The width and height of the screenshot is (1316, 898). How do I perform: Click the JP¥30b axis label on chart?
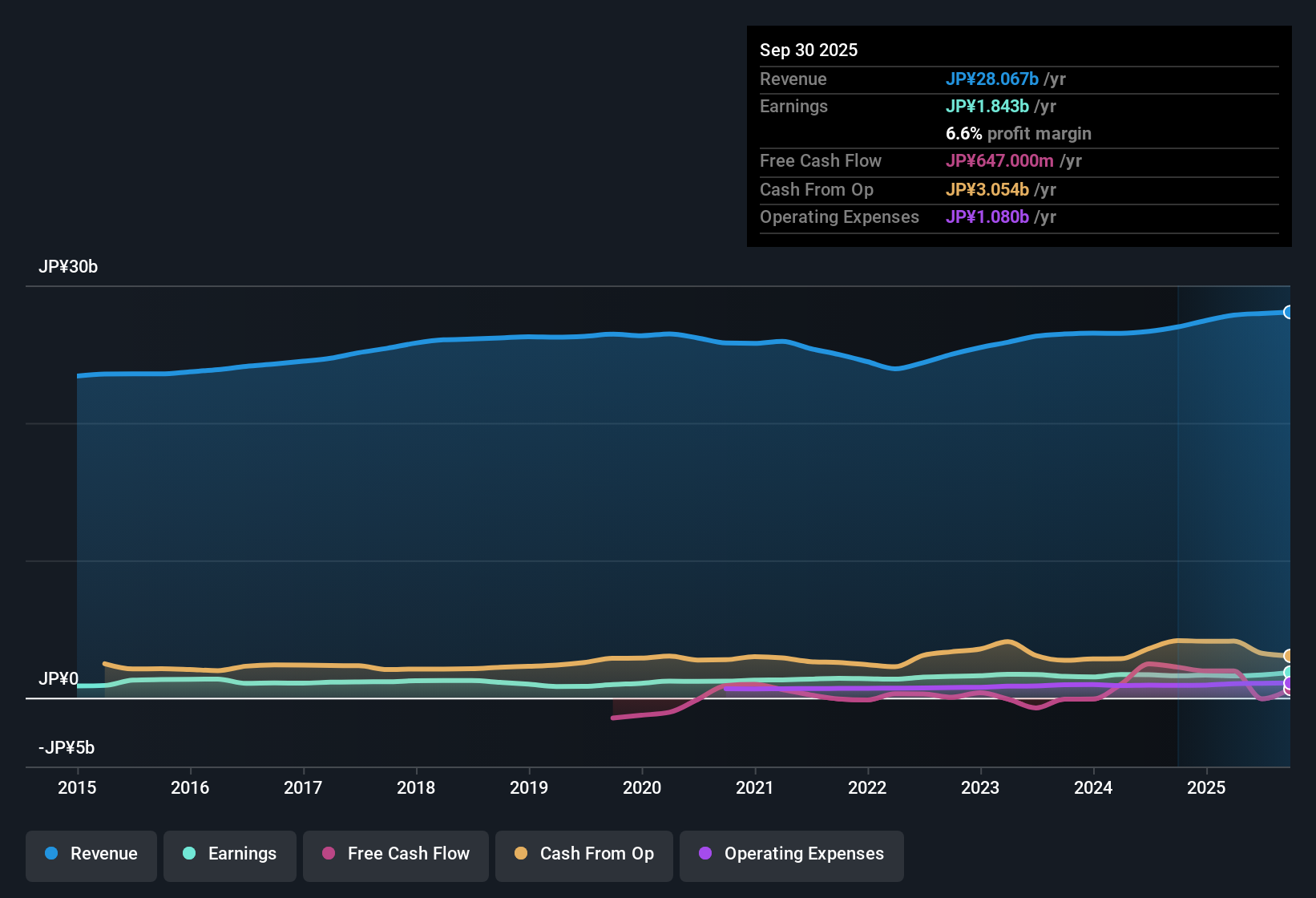[69, 267]
